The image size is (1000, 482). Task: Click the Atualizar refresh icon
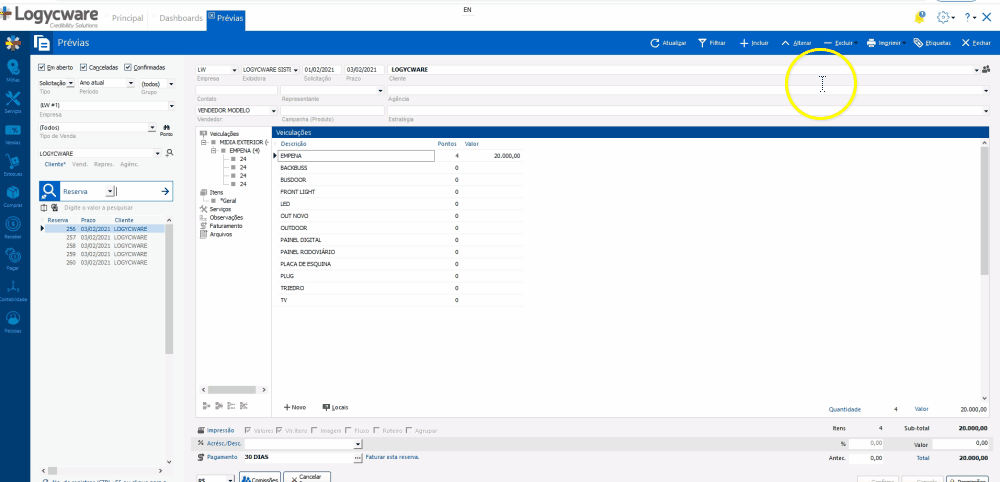(654, 43)
